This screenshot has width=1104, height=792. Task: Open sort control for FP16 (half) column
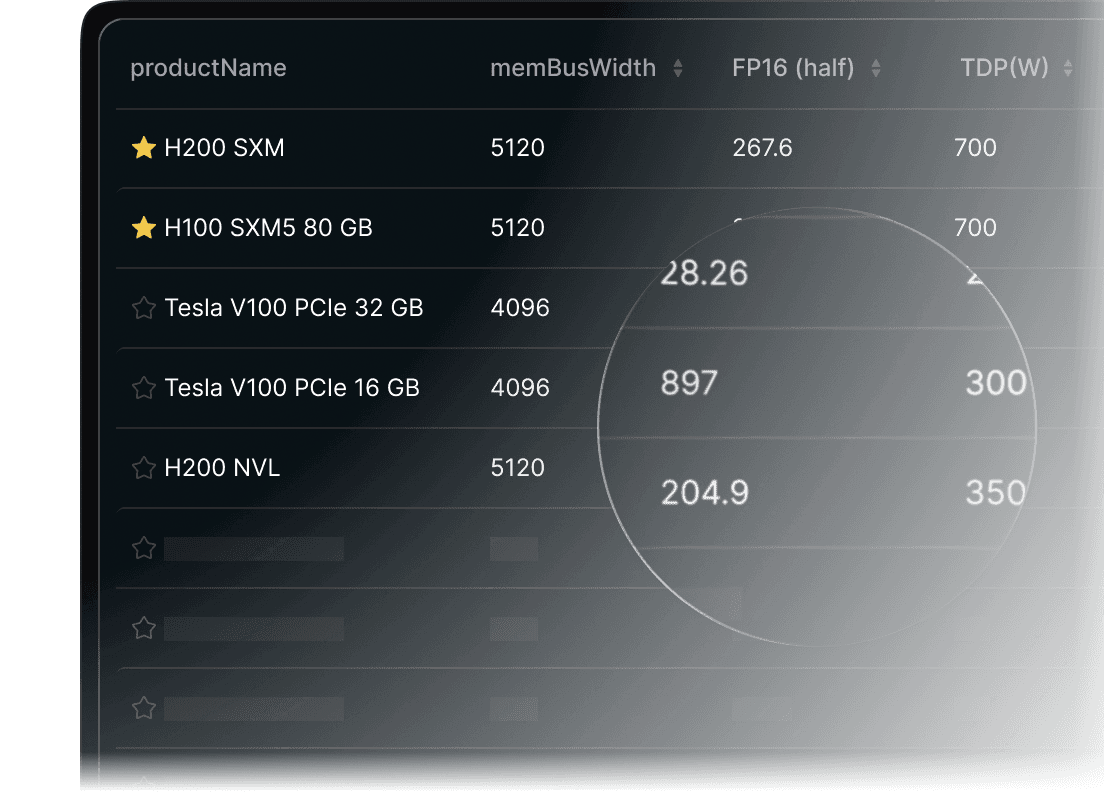(x=876, y=68)
